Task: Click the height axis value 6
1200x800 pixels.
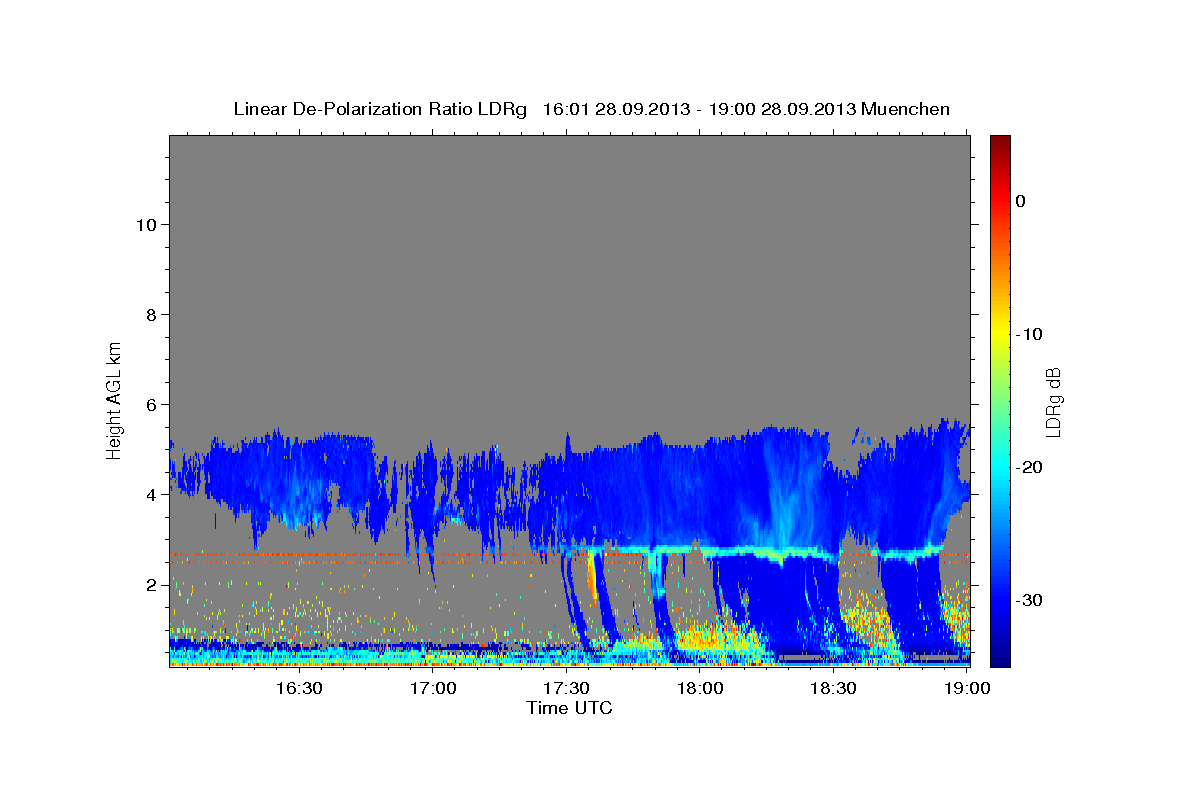Action: pyautogui.click(x=149, y=404)
